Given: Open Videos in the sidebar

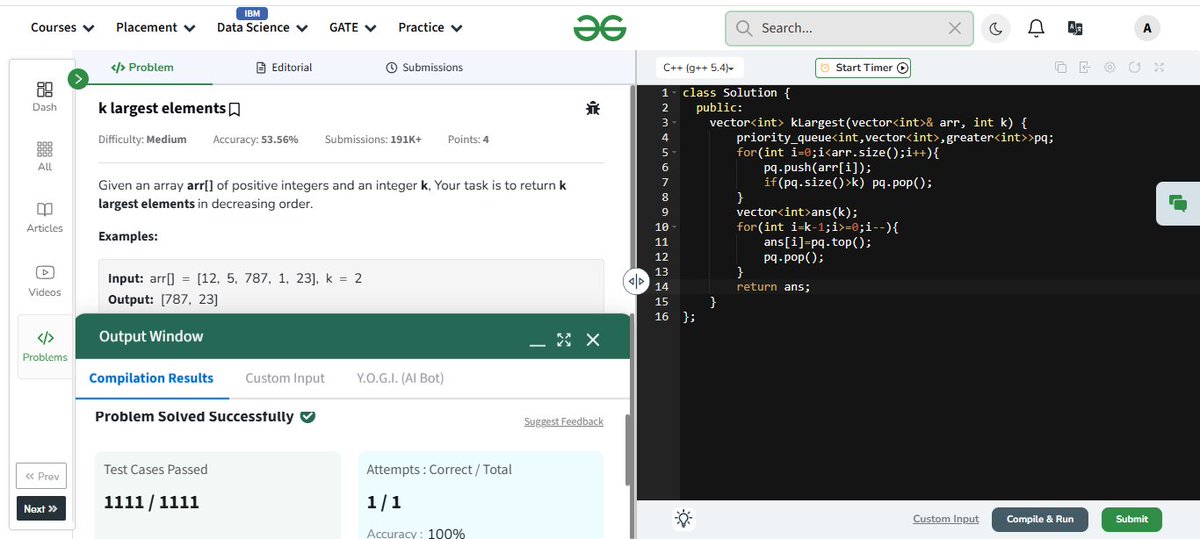Looking at the screenshot, I should coord(44,281).
